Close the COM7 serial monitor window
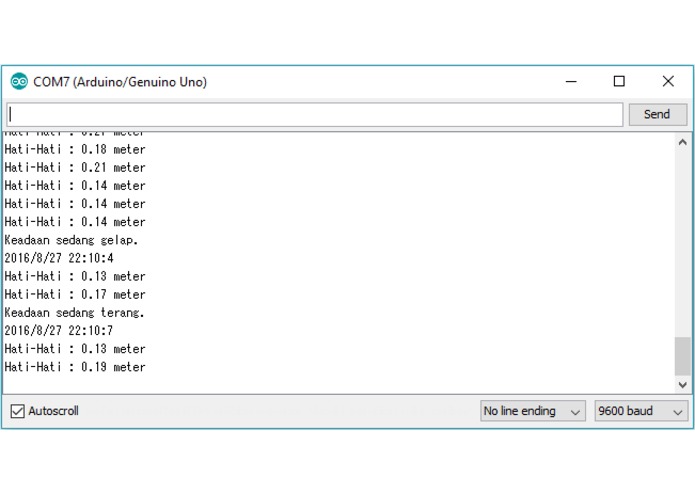 [x=668, y=82]
